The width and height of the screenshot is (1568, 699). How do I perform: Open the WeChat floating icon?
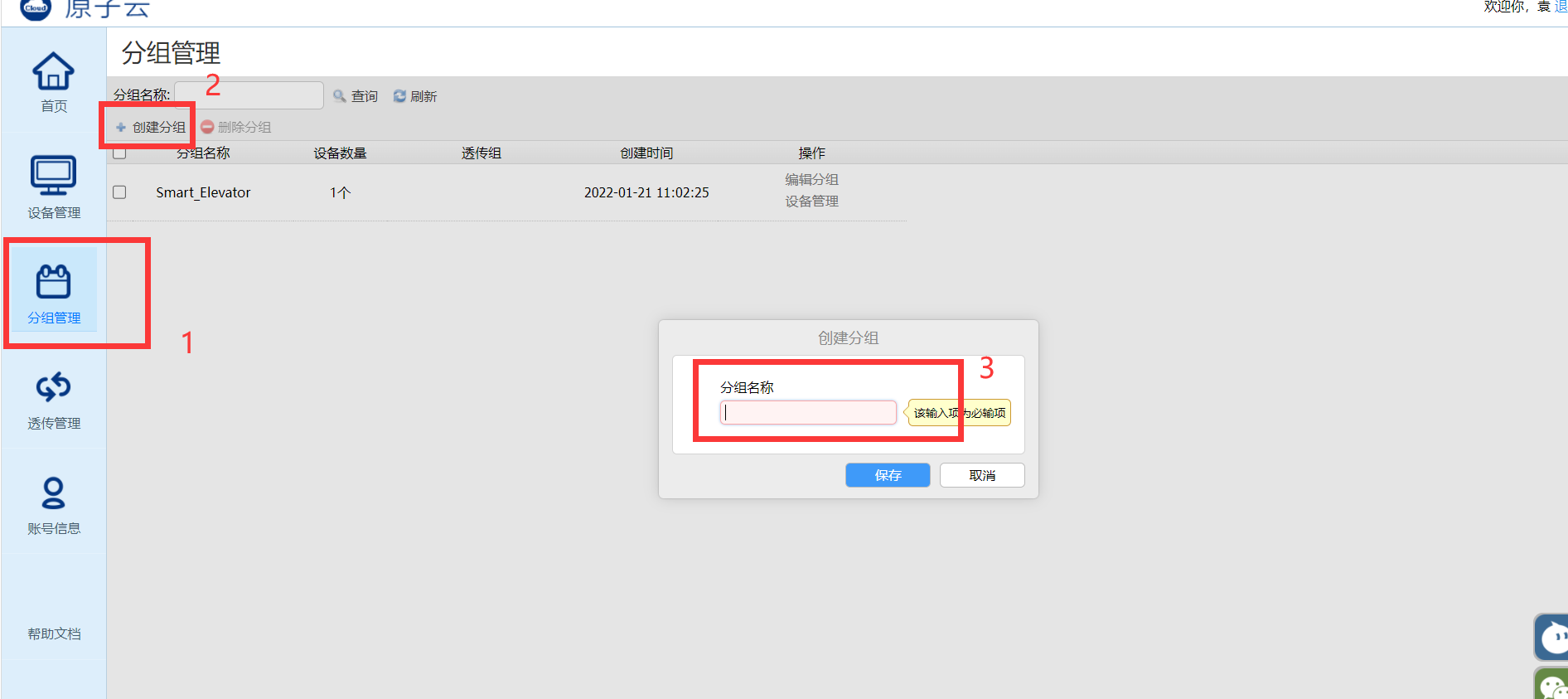pos(1551,685)
